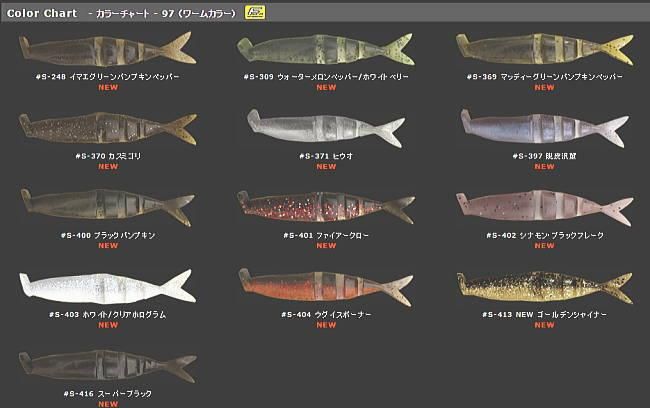Image resolution: width=650 pixels, height=408 pixels.
Task: Select the #S-416 super black lure
Action: pos(108,366)
